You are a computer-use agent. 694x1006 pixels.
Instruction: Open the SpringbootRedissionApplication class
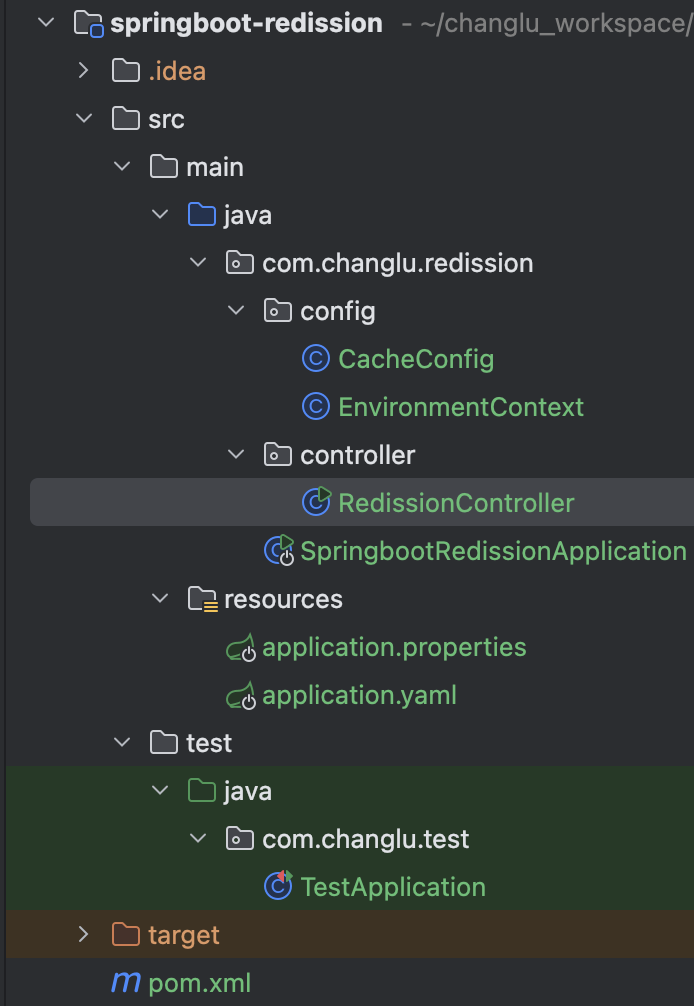493,552
